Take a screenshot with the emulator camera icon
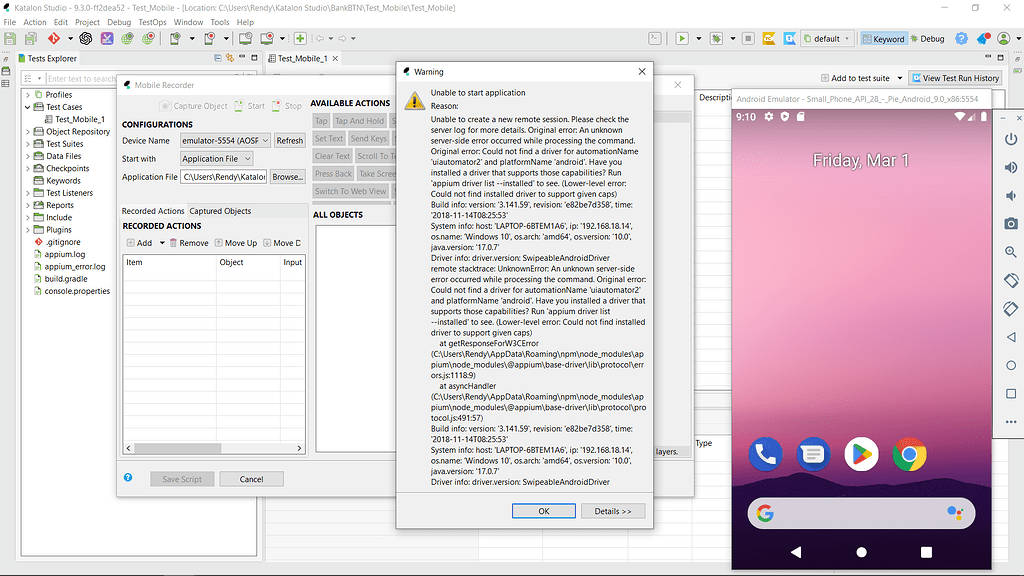The height and width of the screenshot is (576, 1024). 1011,225
